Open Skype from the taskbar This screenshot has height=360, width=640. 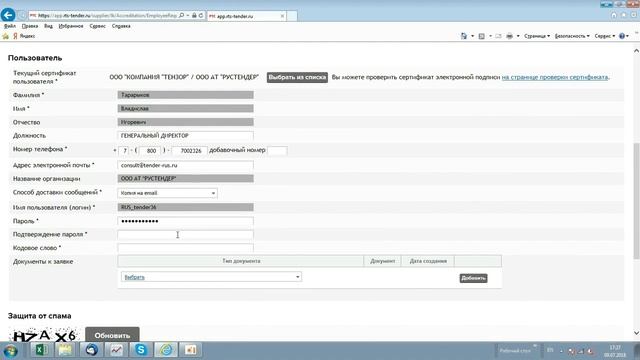[141, 350]
